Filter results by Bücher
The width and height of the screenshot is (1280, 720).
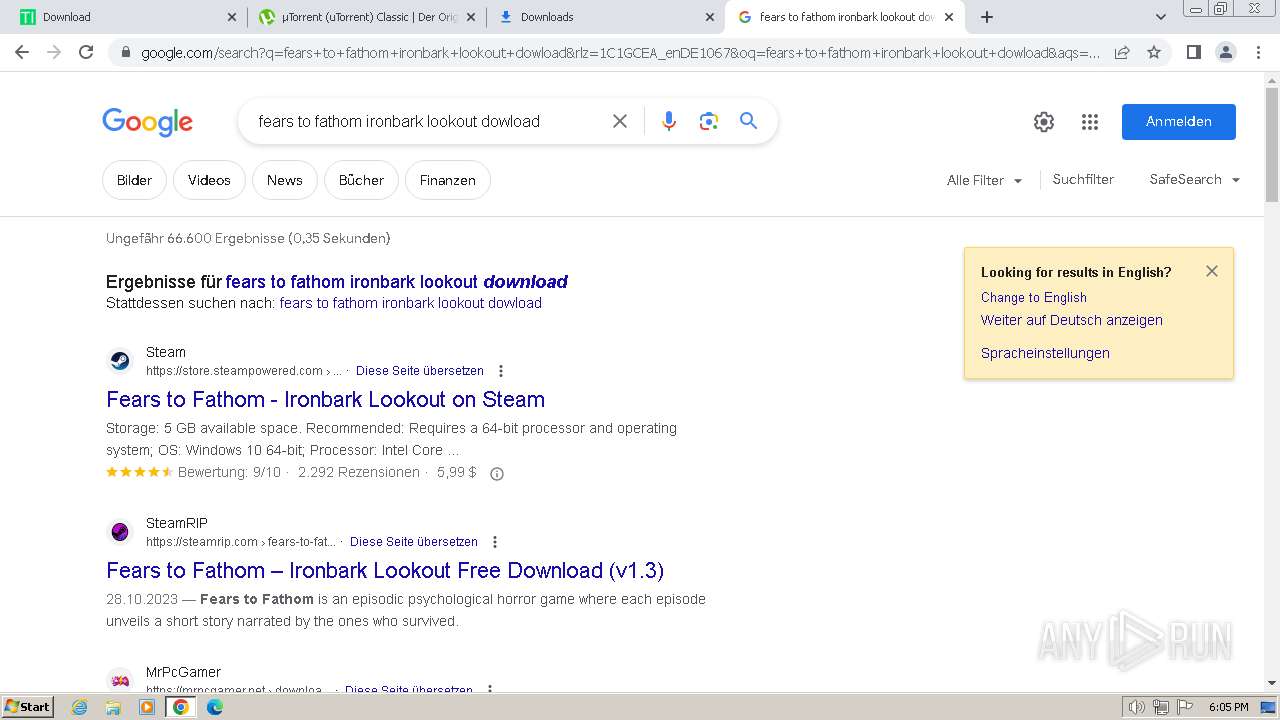361,180
